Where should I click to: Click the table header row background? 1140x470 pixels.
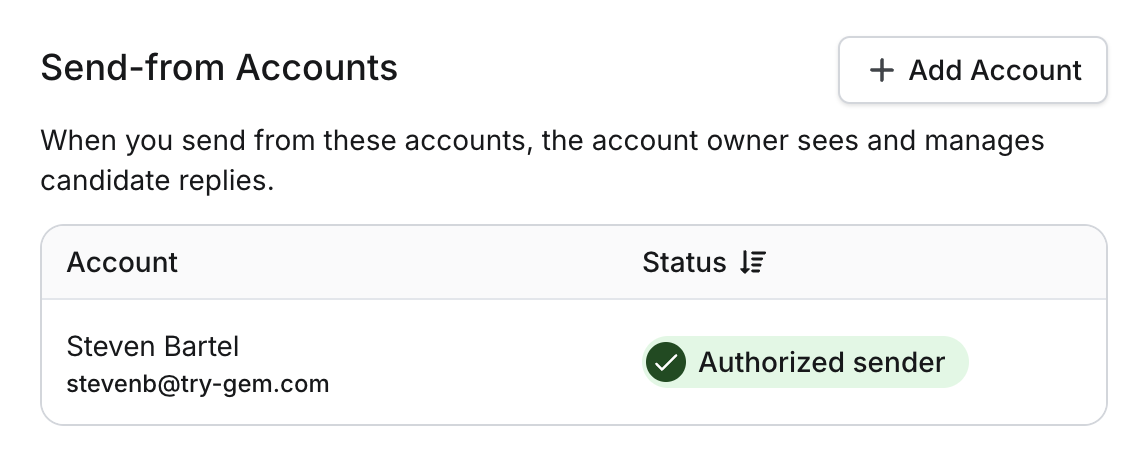point(574,263)
